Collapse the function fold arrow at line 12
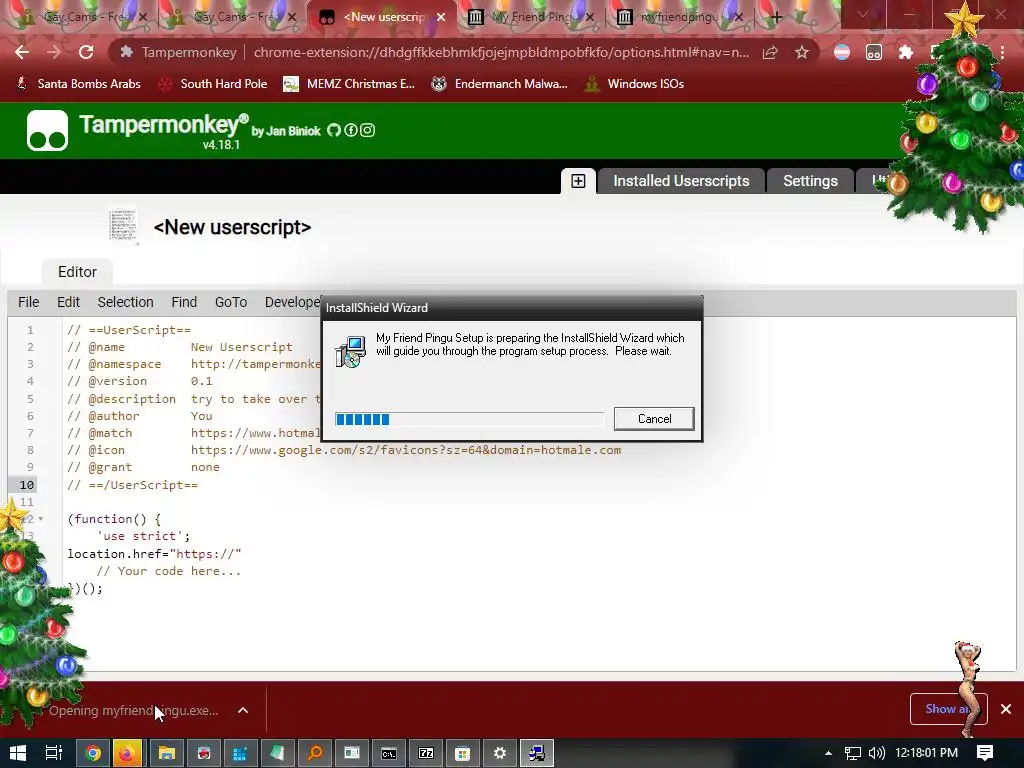The height and width of the screenshot is (768, 1024). pos(40,519)
